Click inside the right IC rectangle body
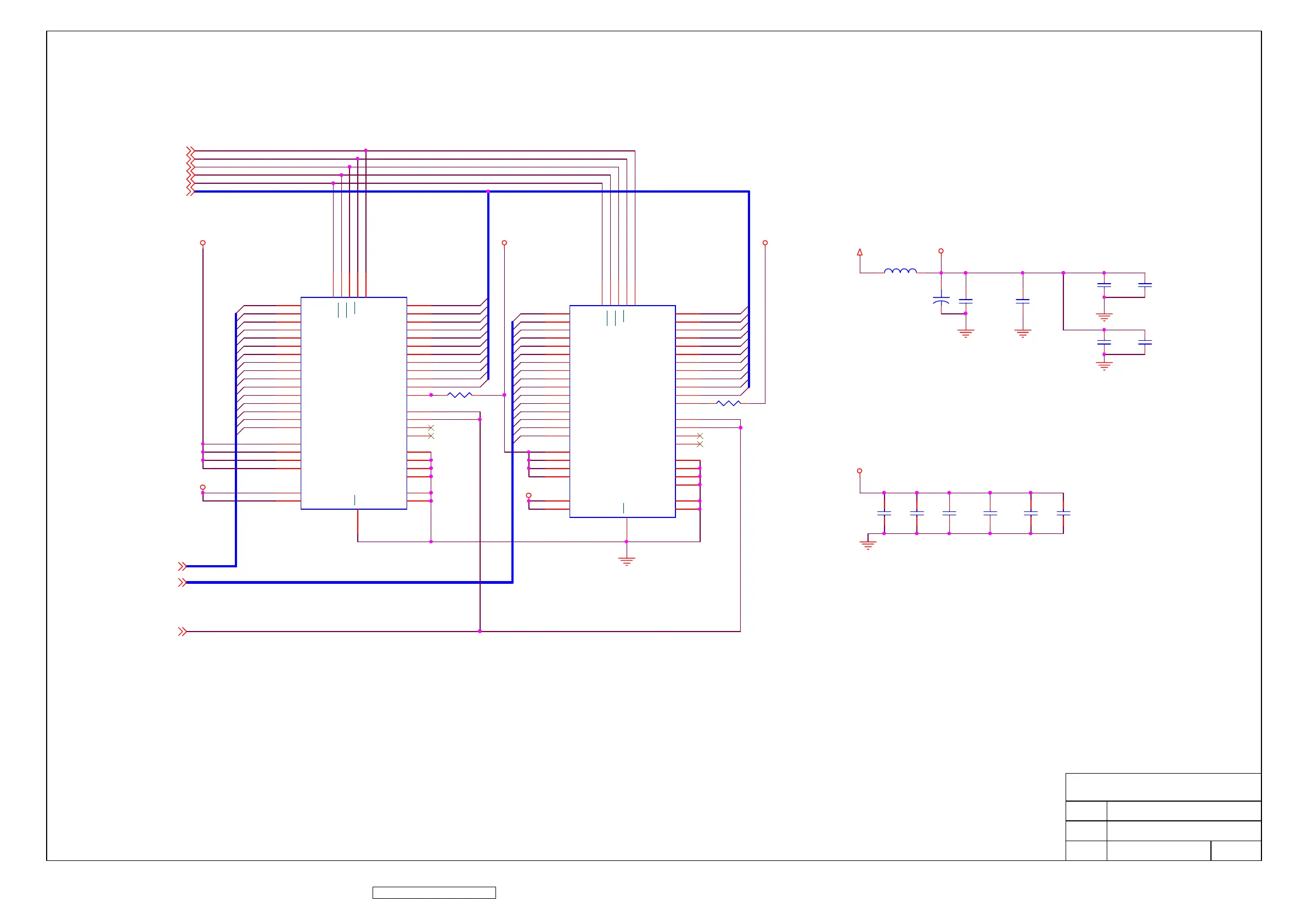 [x=622, y=413]
